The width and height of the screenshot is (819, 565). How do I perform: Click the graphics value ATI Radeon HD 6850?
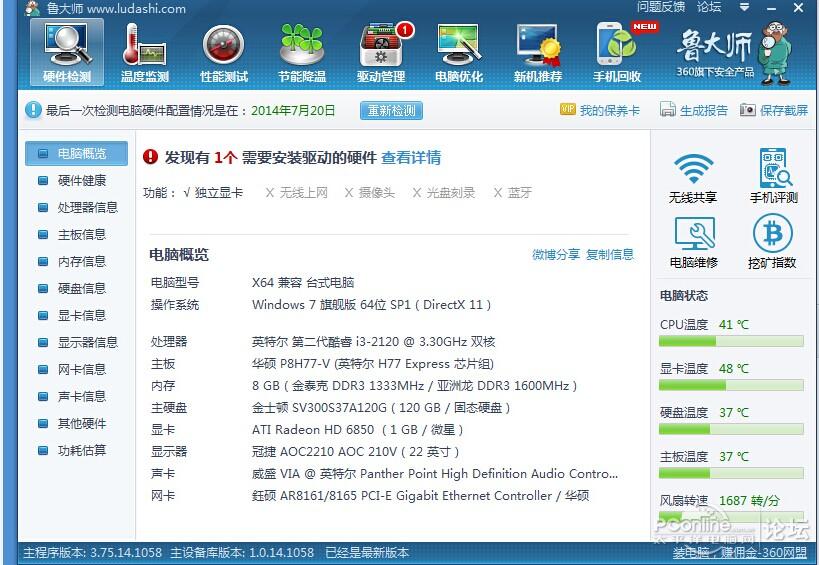point(358,430)
